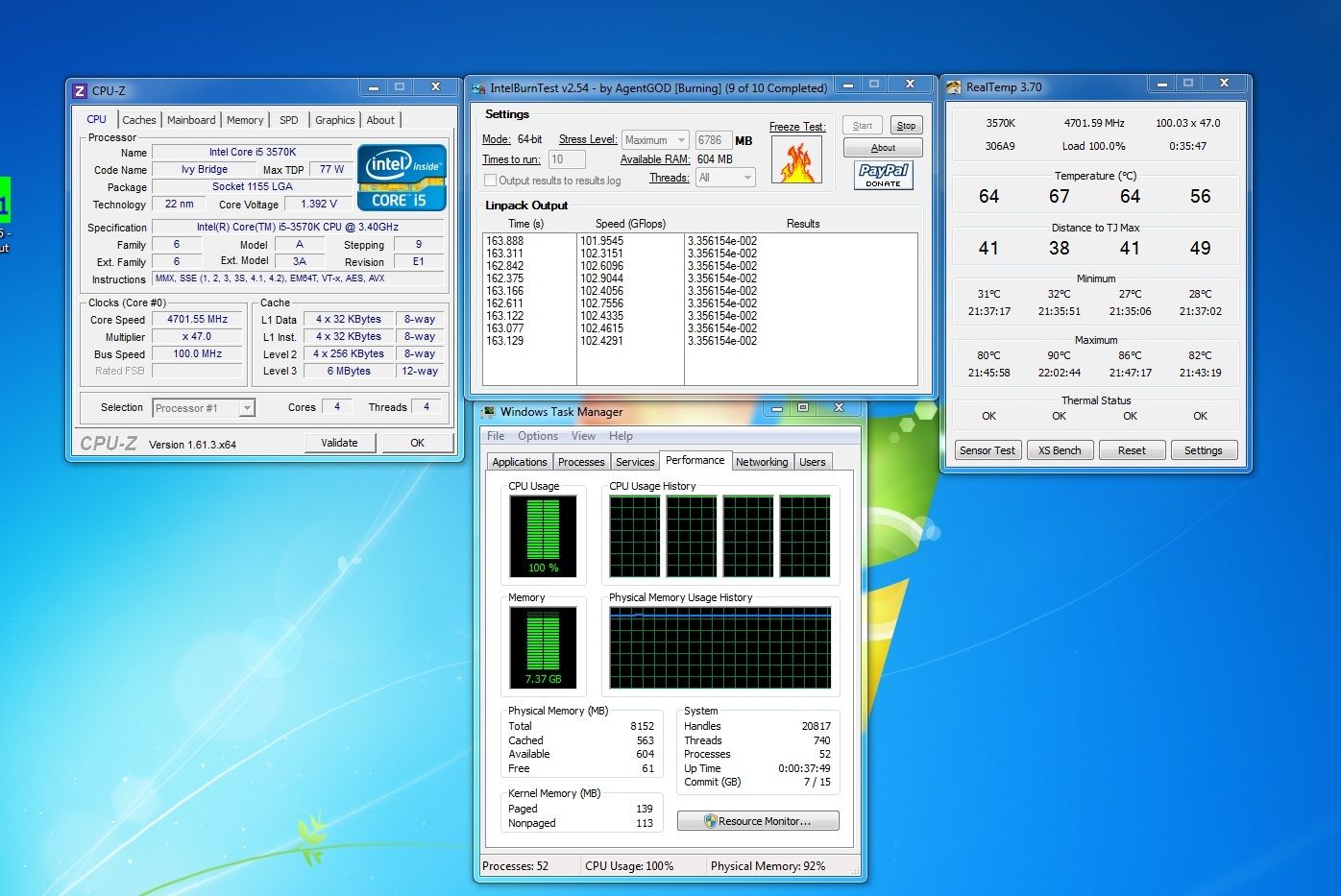Switch to the Mainboard tab in CPU-Z
The height and width of the screenshot is (896, 1341).
191,120
